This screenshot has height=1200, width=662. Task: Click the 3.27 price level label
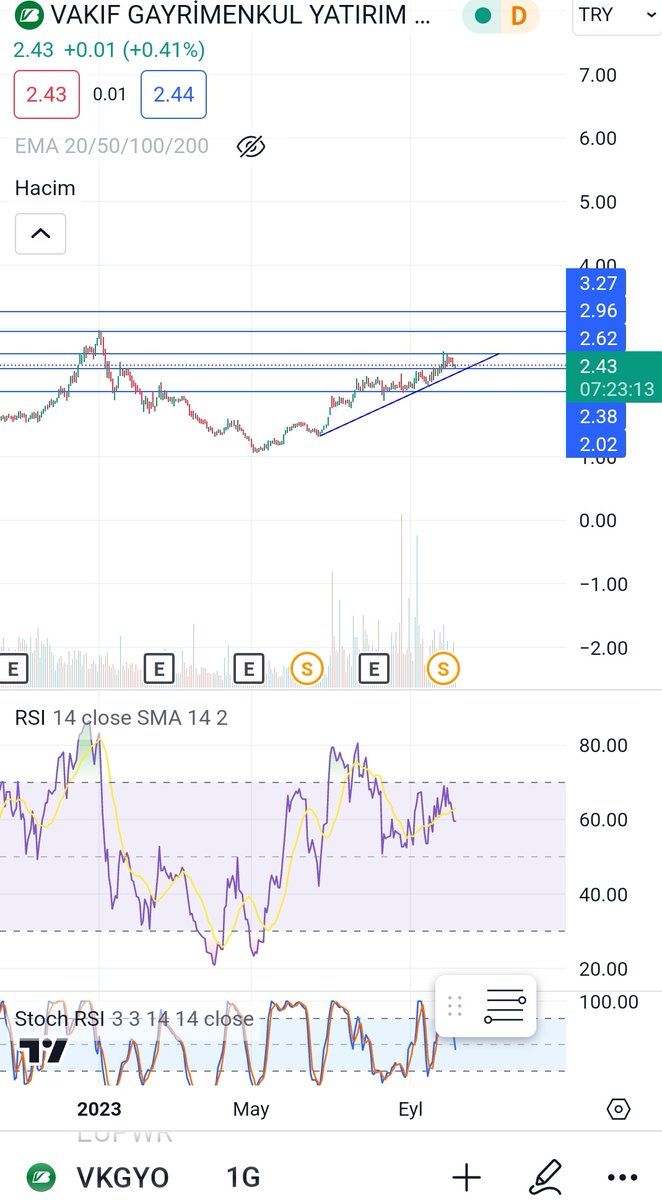[x=598, y=283]
